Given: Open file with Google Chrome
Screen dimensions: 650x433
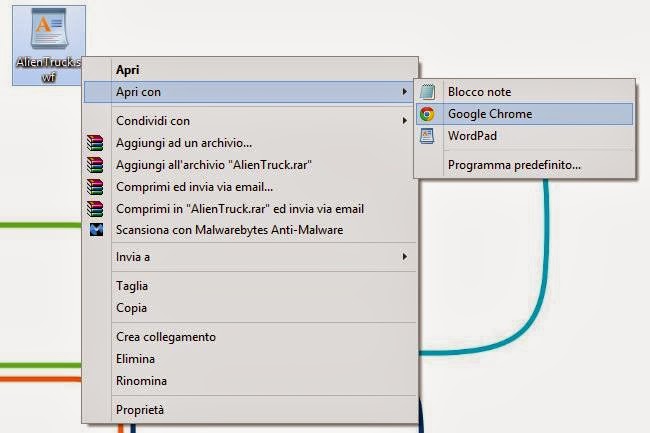Looking at the screenshot, I should (x=525, y=114).
